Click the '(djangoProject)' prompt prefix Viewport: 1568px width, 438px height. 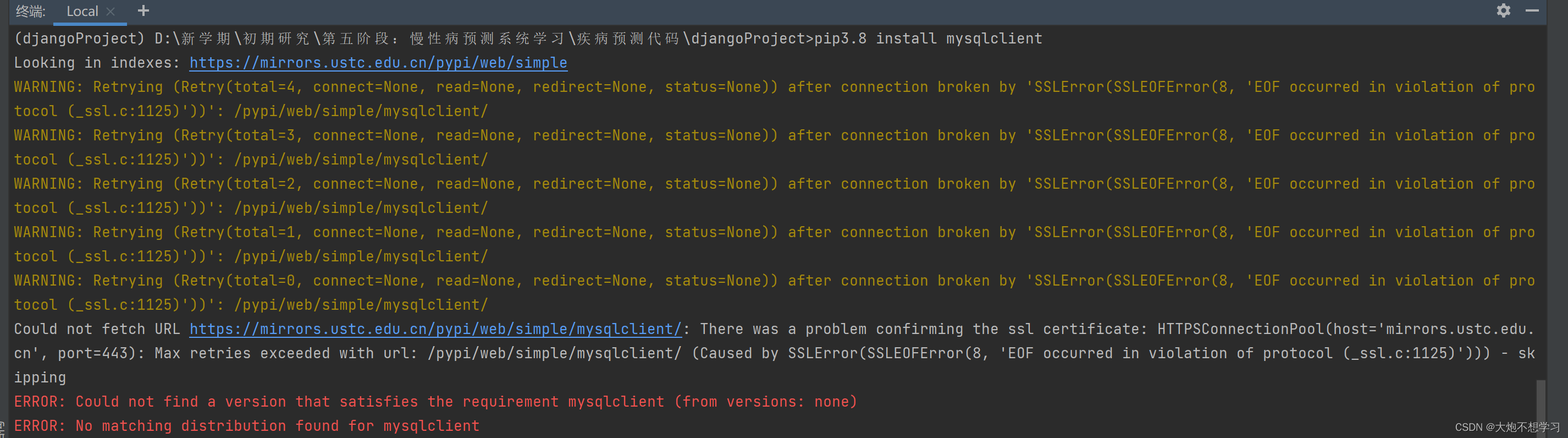tap(80, 39)
